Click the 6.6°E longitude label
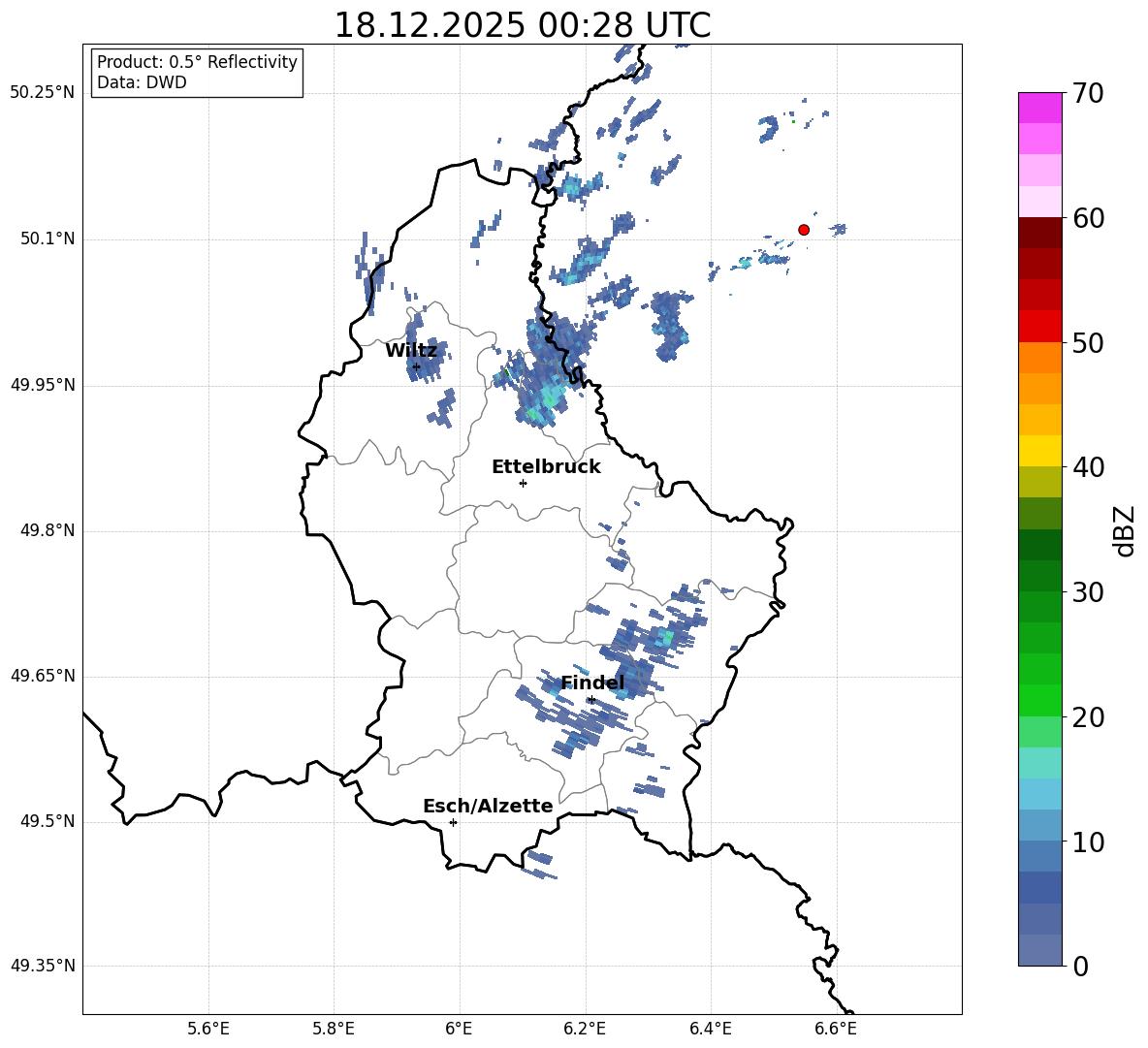The width and height of the screenshot is (1148, 1048). [x=836, y=1029]
